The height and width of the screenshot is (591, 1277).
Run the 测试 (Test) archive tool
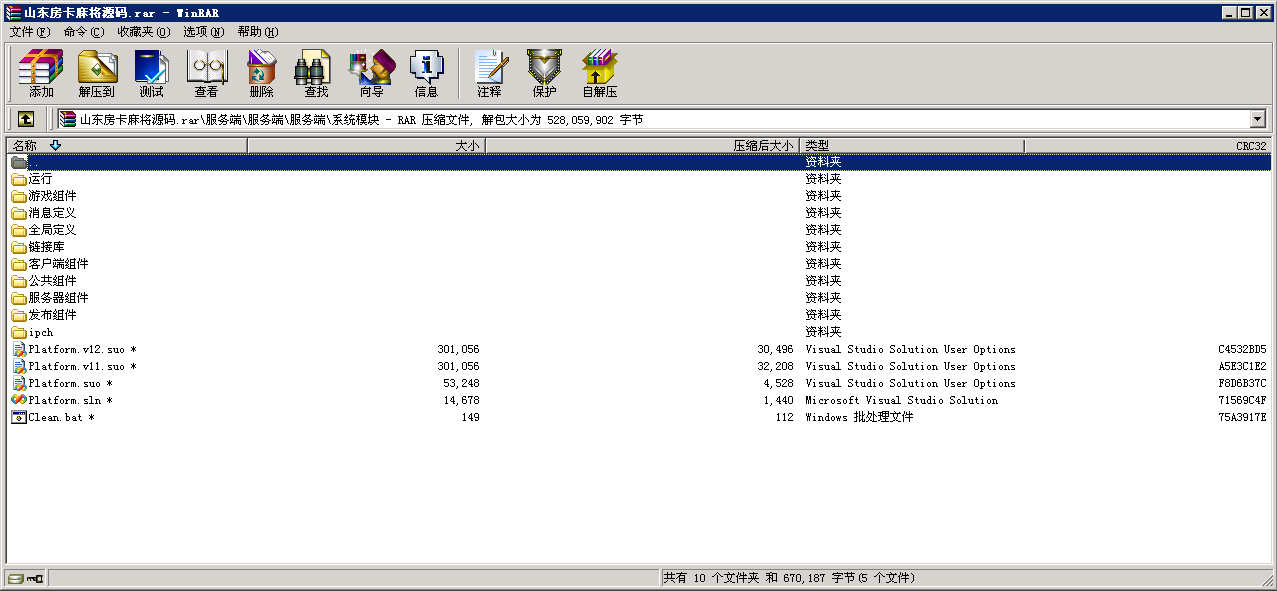[x=151, y=73]
